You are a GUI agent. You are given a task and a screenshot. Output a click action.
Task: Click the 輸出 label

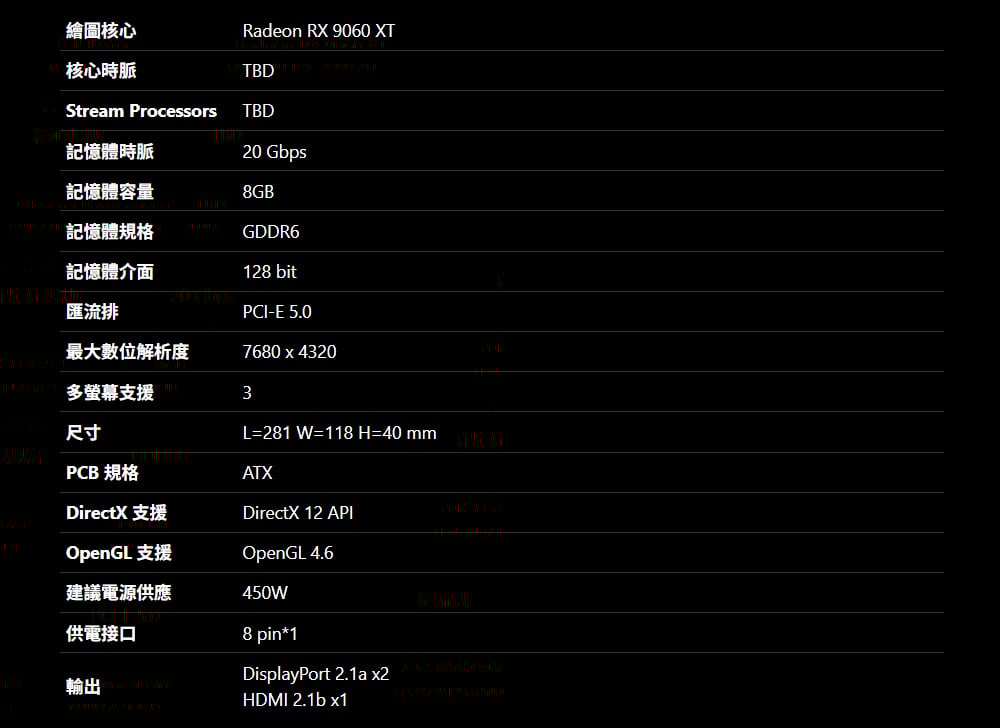tap(83, 687)
